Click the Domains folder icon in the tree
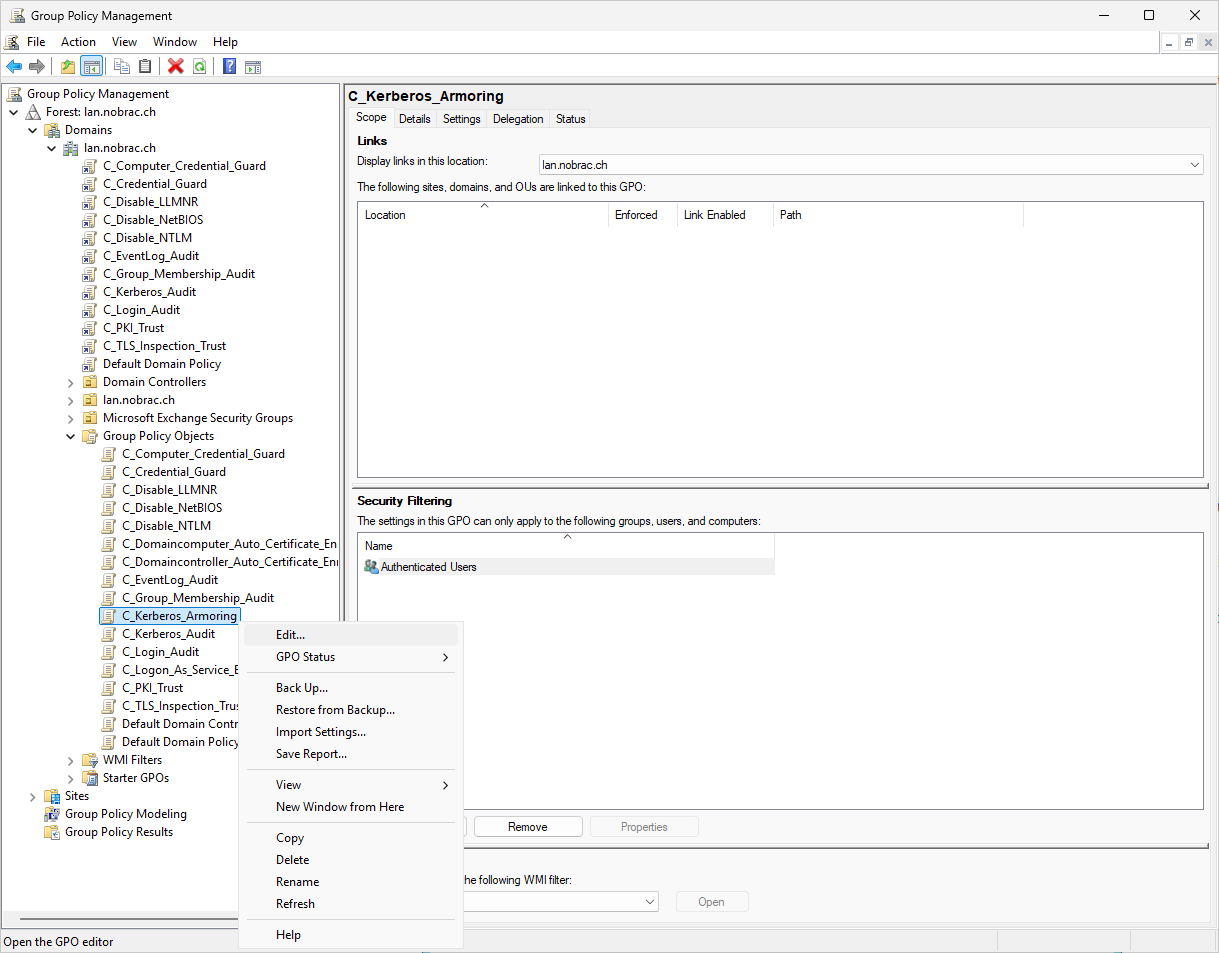Image resolution: width=1219 pixels, height=953 pixels. pos(53,130)
